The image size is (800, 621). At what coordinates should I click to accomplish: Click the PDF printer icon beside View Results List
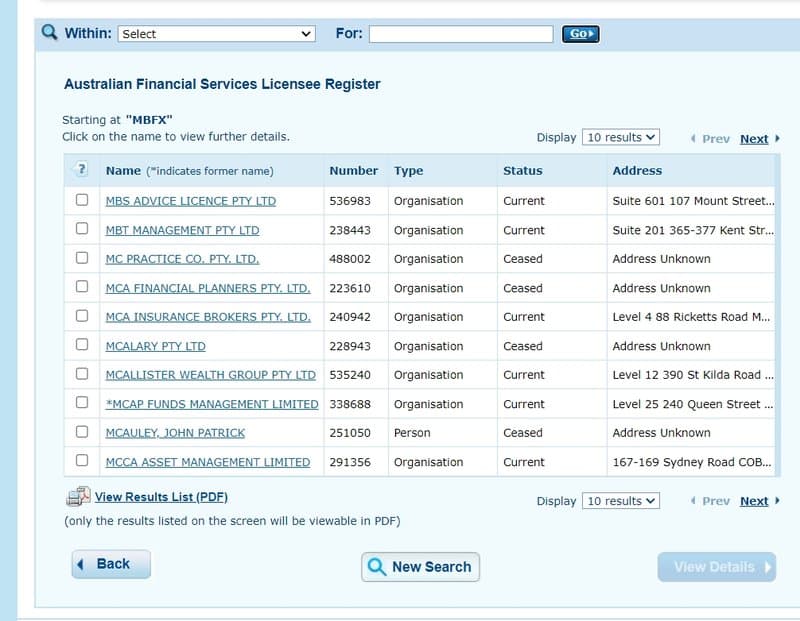(x=78, y=496)
